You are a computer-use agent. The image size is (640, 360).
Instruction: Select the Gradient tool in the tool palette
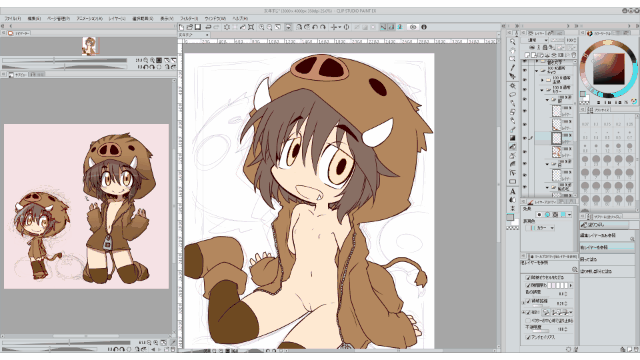point(513,138)
